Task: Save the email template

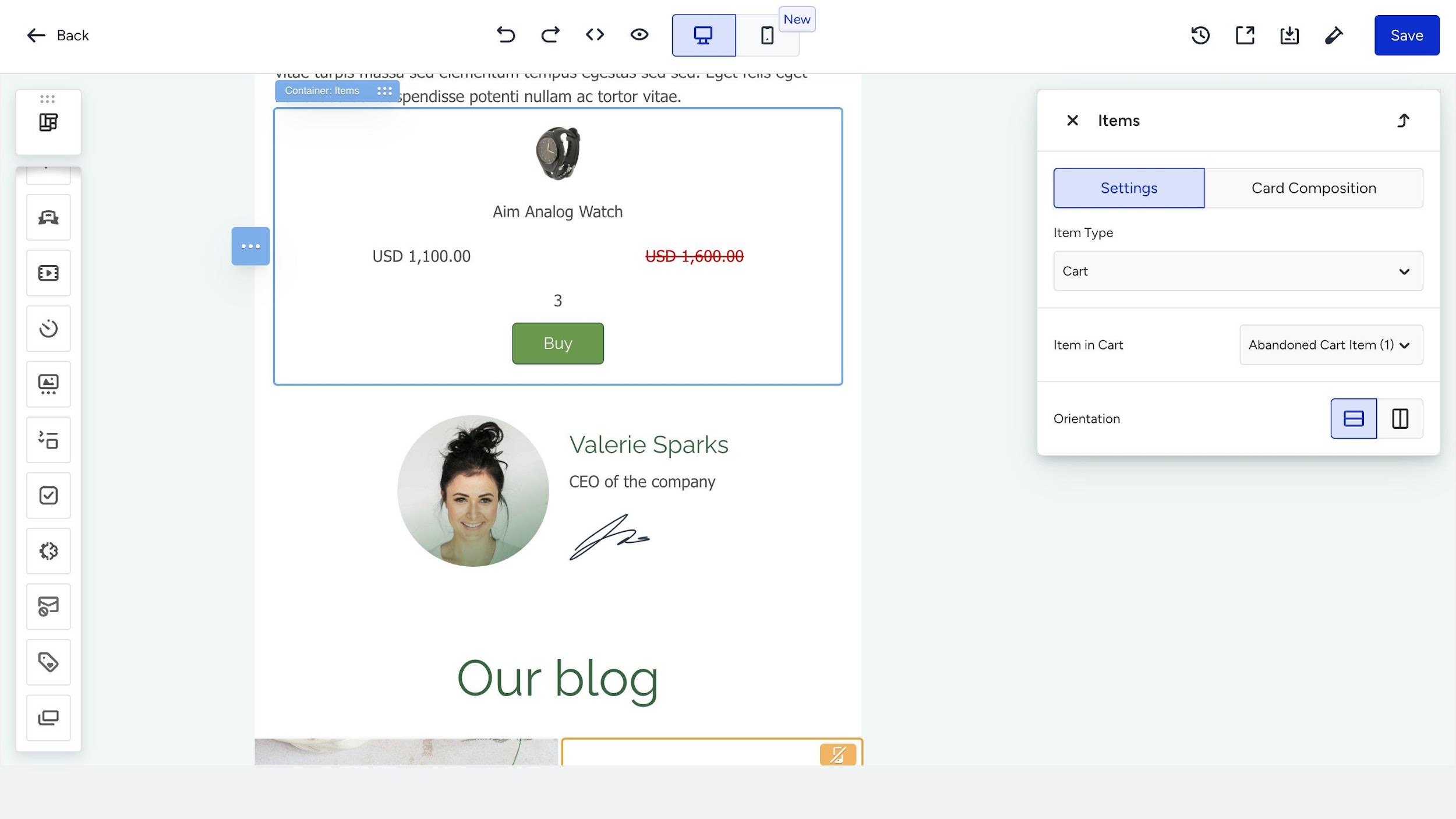Action: [x=1406, y=36]
